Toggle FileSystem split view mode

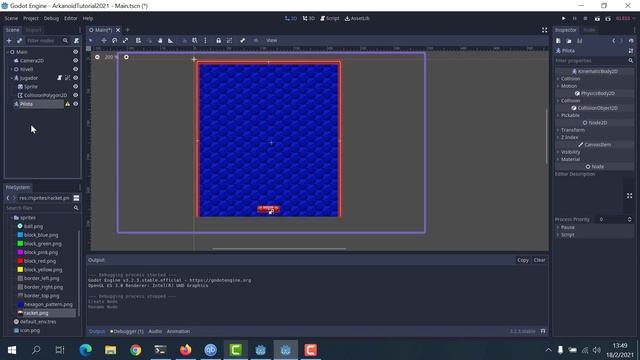pyautogui.click(x=76, y=198)
